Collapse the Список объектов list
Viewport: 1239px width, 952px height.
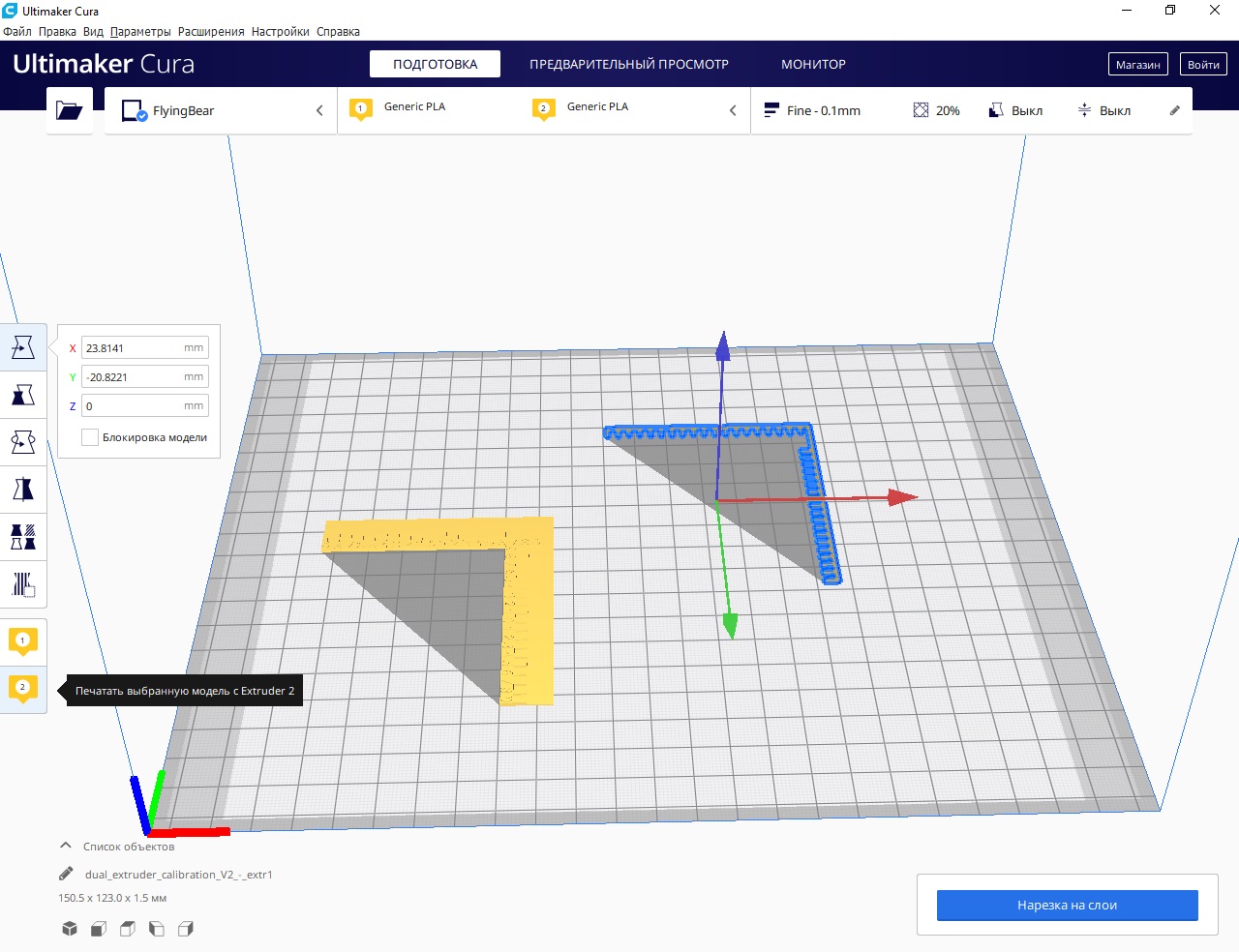click(x=66, y=846)
